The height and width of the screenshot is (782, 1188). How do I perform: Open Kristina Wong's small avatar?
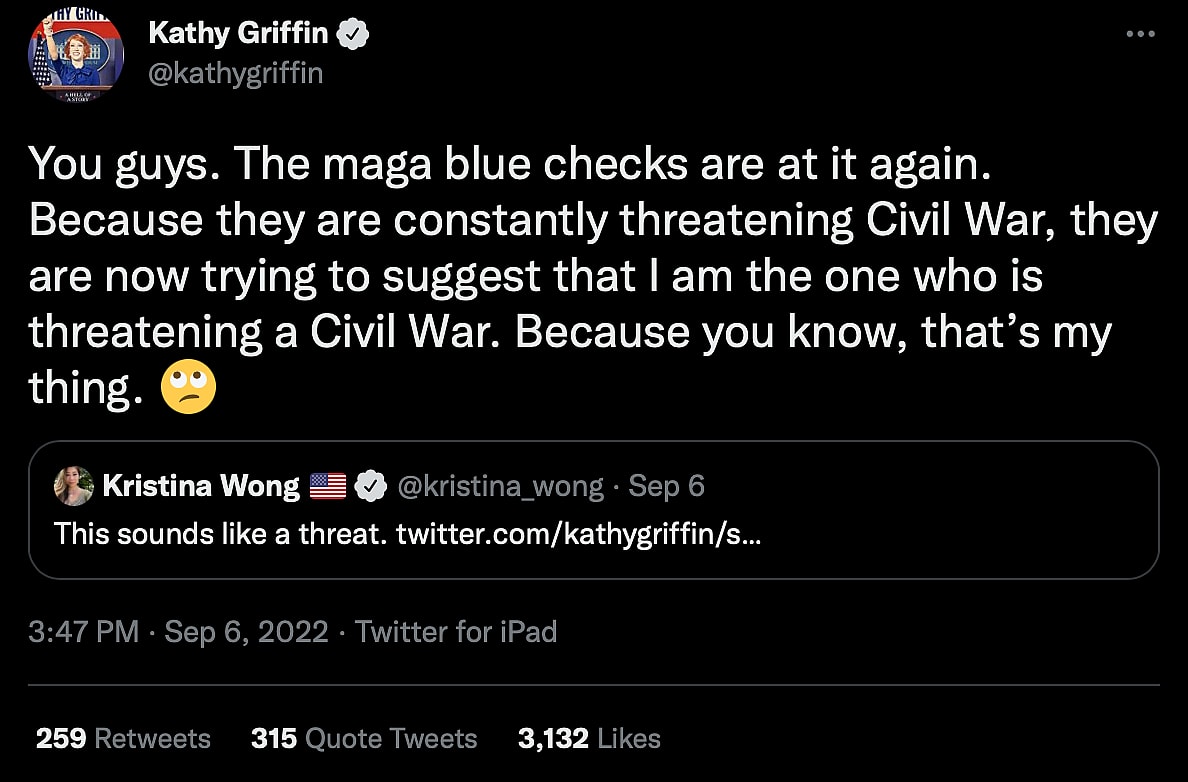(x=74, y=487)
